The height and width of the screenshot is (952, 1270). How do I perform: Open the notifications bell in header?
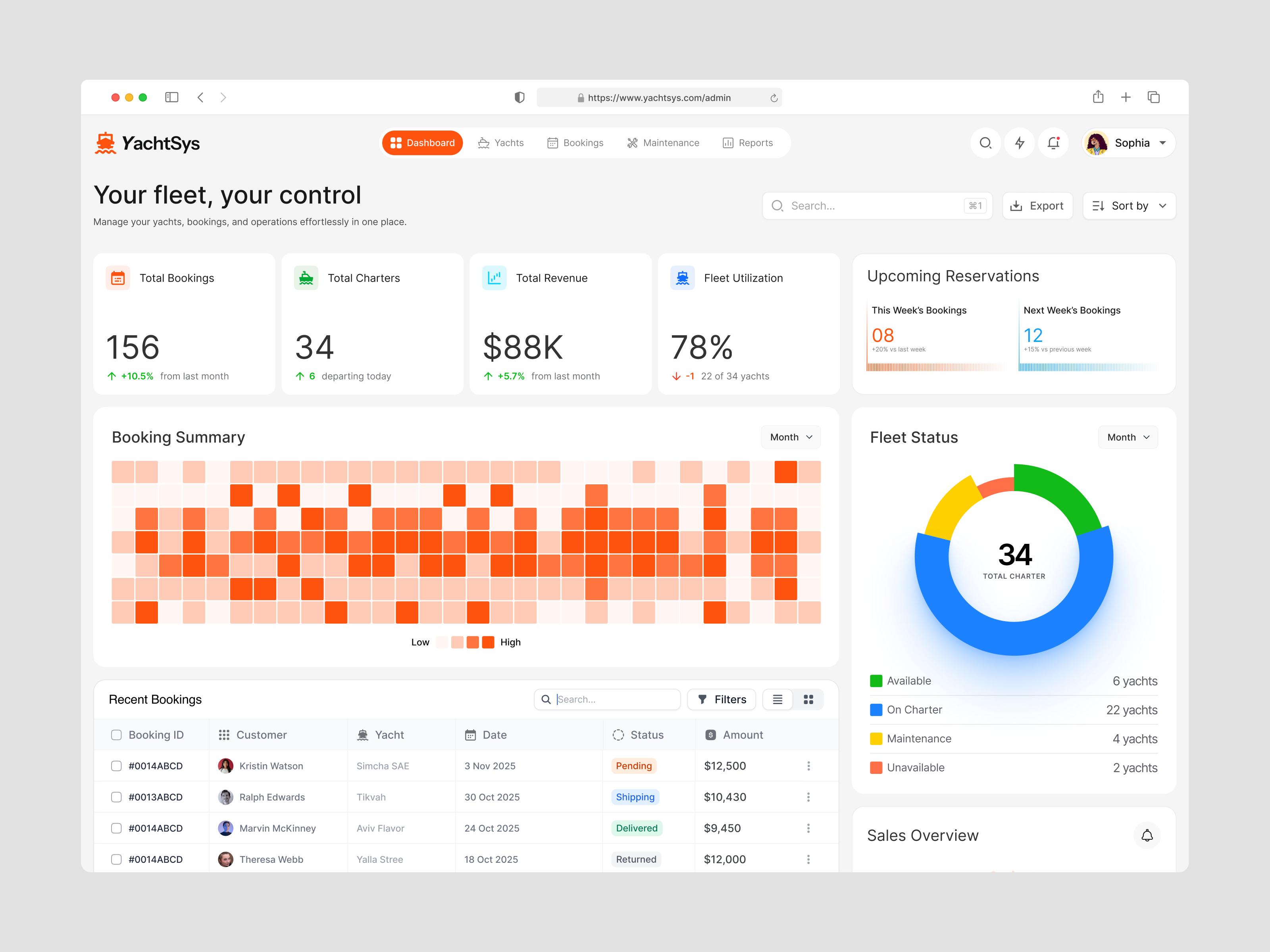(1054, 143)
